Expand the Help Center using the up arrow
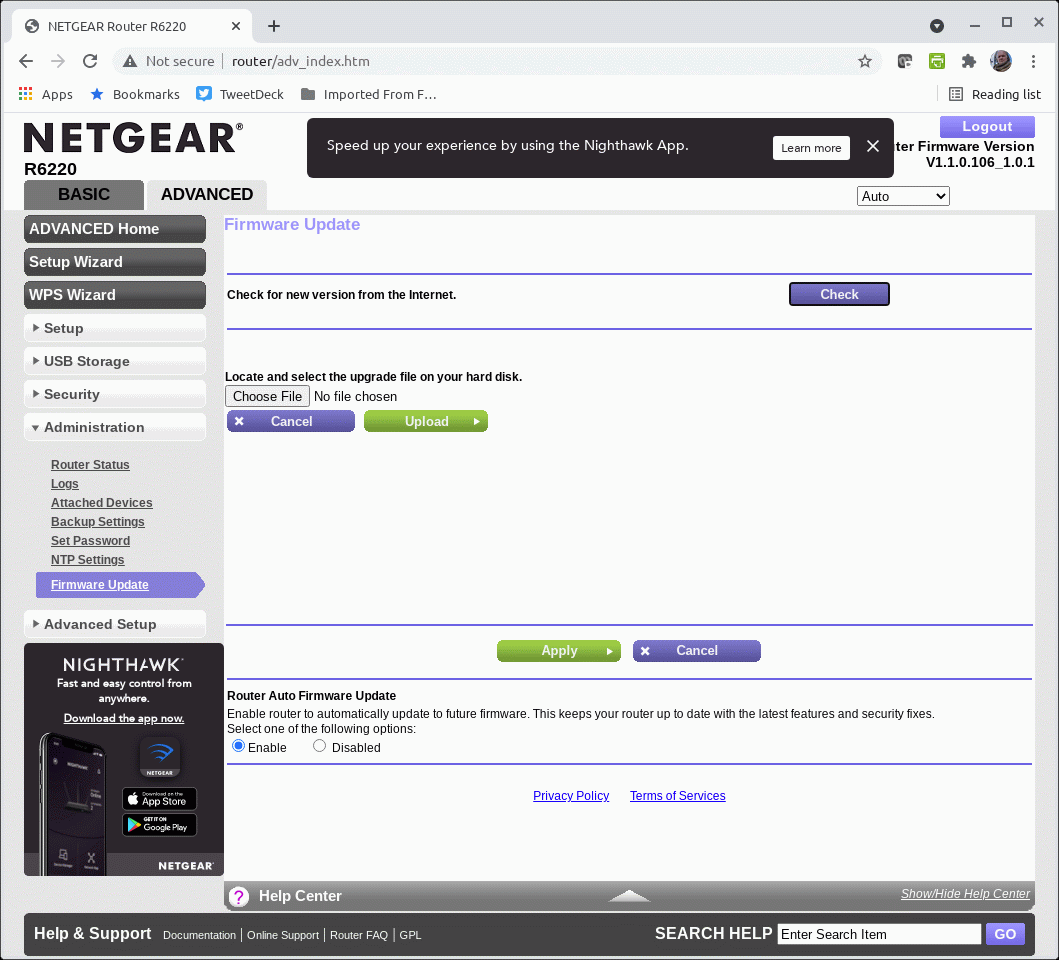 (x=629, y=896)
